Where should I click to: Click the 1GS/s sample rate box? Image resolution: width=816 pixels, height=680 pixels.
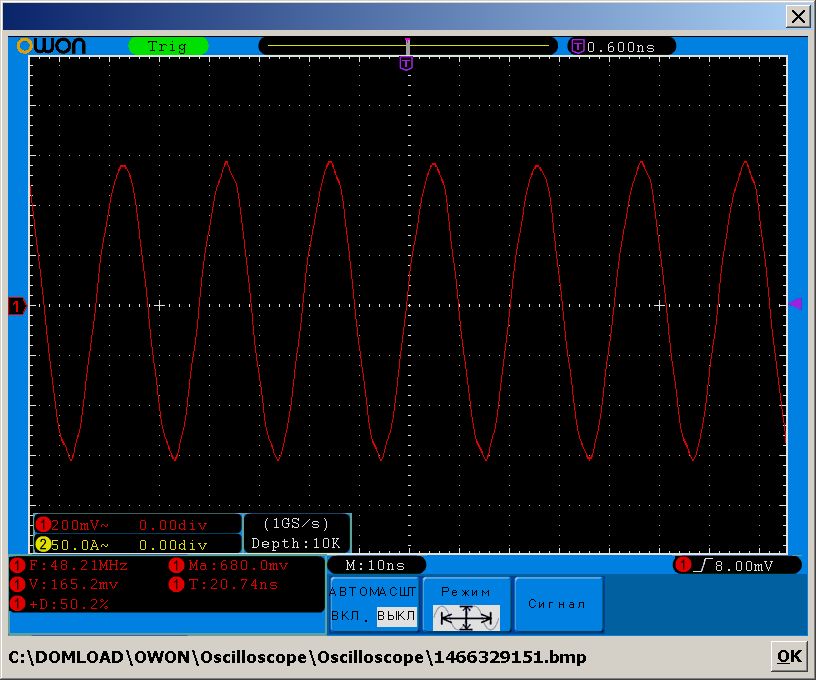click(296, 524)
